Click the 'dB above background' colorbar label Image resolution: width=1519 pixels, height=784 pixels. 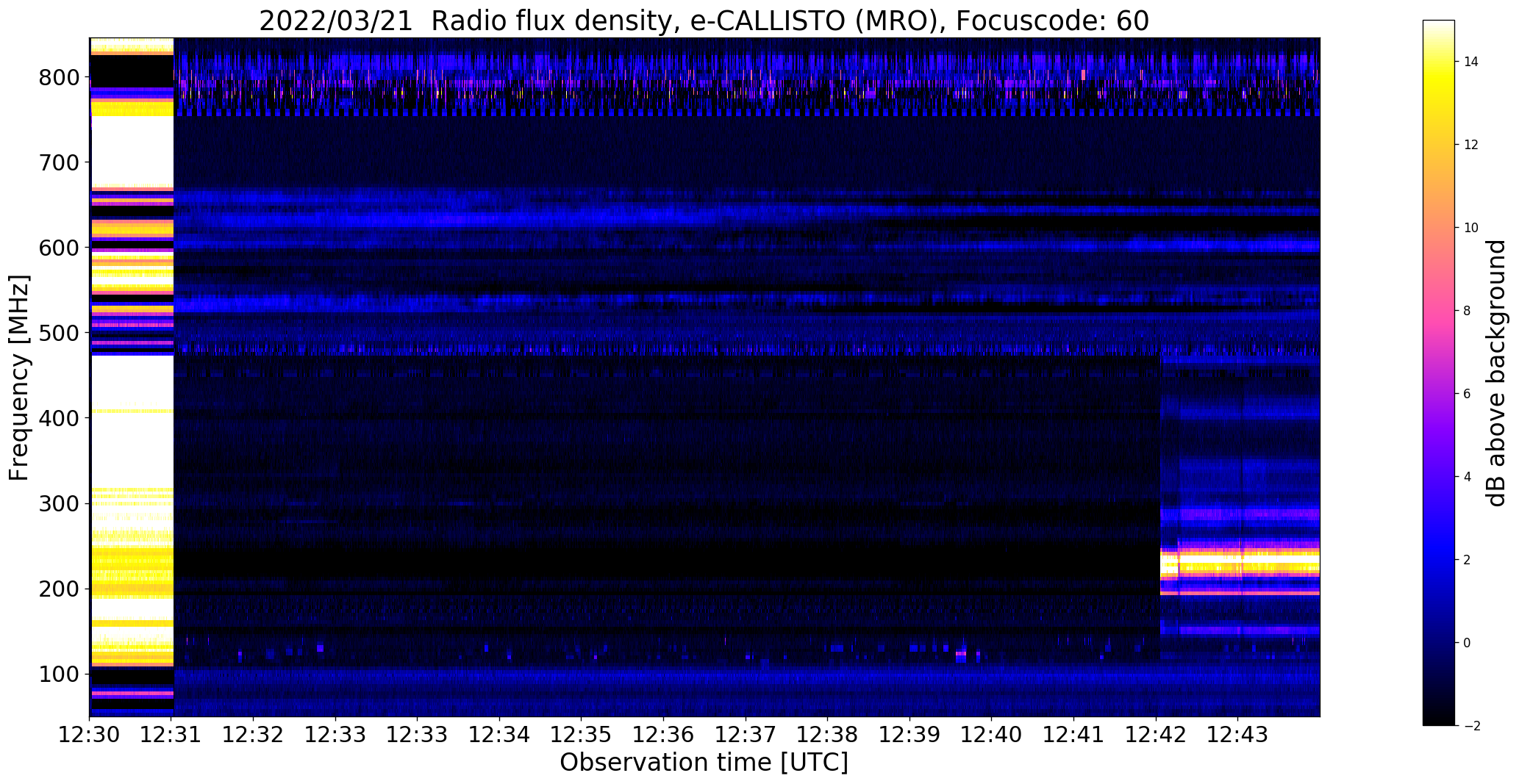pos(1496,373)
